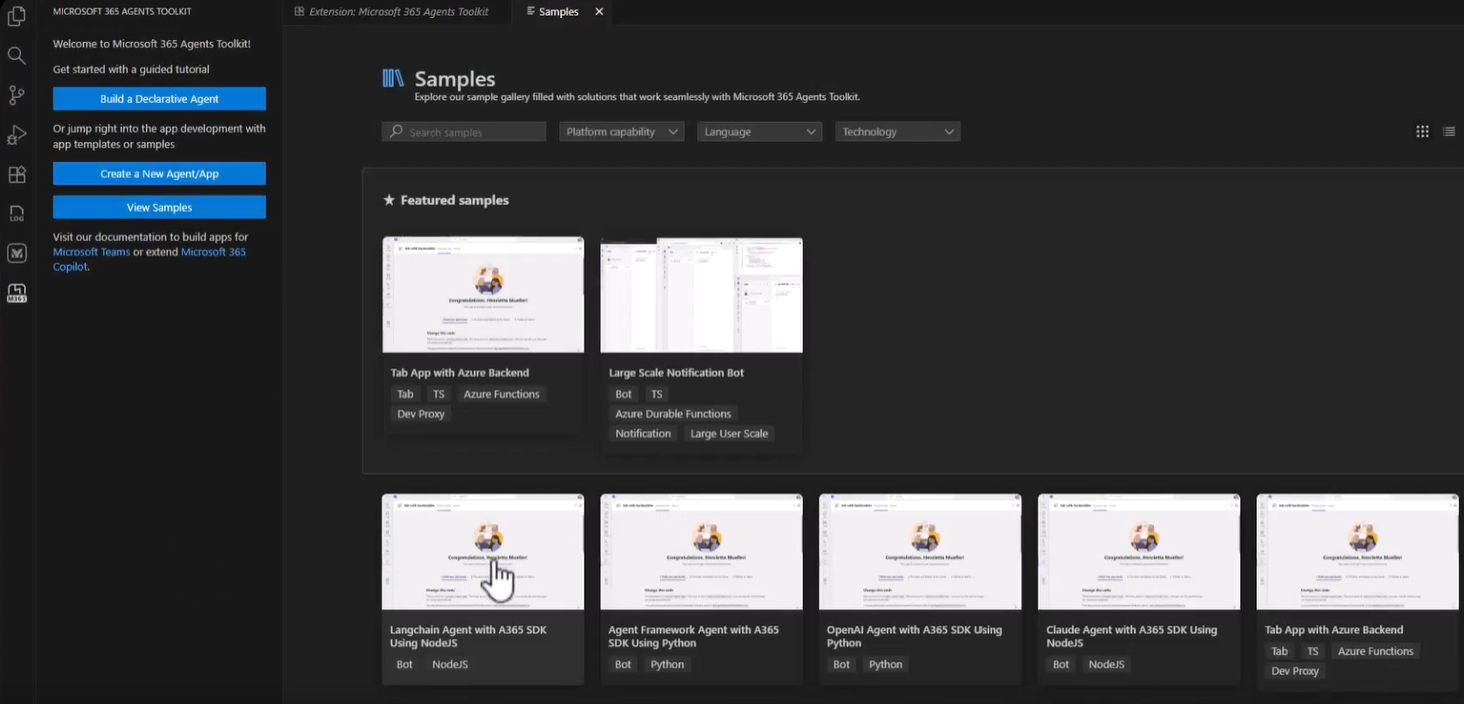Open the Technology filter dropdown

[x=897, y=131]
